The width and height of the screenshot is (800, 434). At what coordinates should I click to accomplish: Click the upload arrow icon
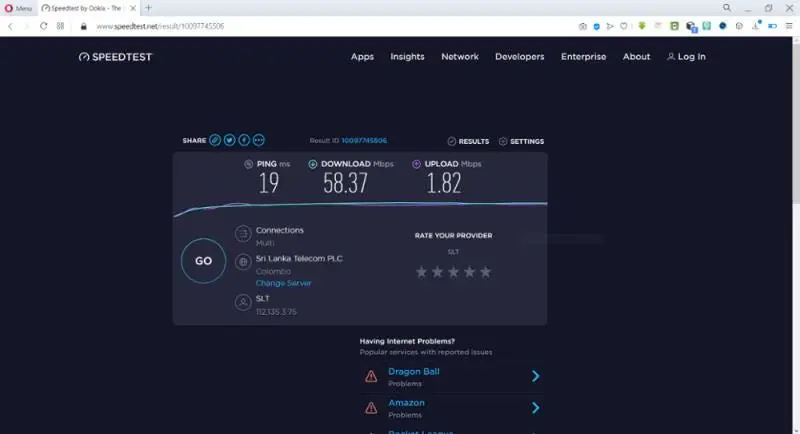pos(416,164)
